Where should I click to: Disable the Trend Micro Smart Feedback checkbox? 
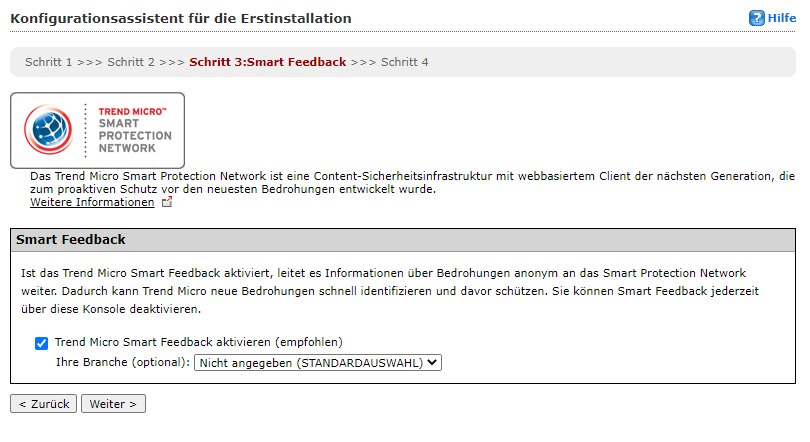pos(42,343)
